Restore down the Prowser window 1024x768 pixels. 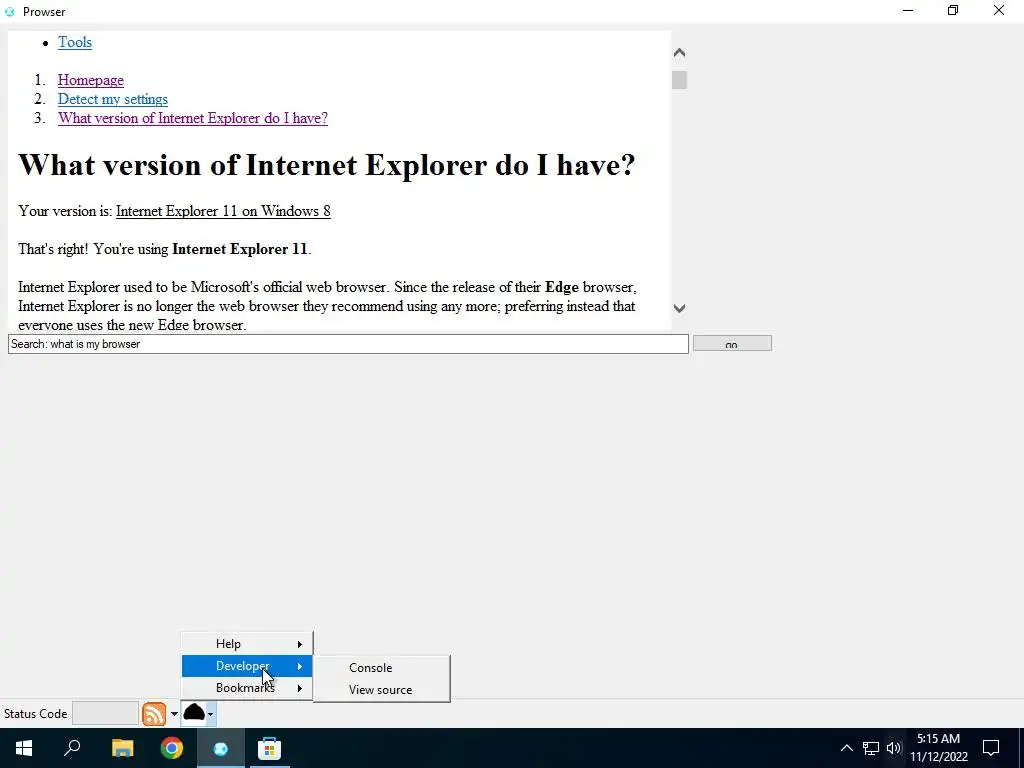tap(953, 11)
